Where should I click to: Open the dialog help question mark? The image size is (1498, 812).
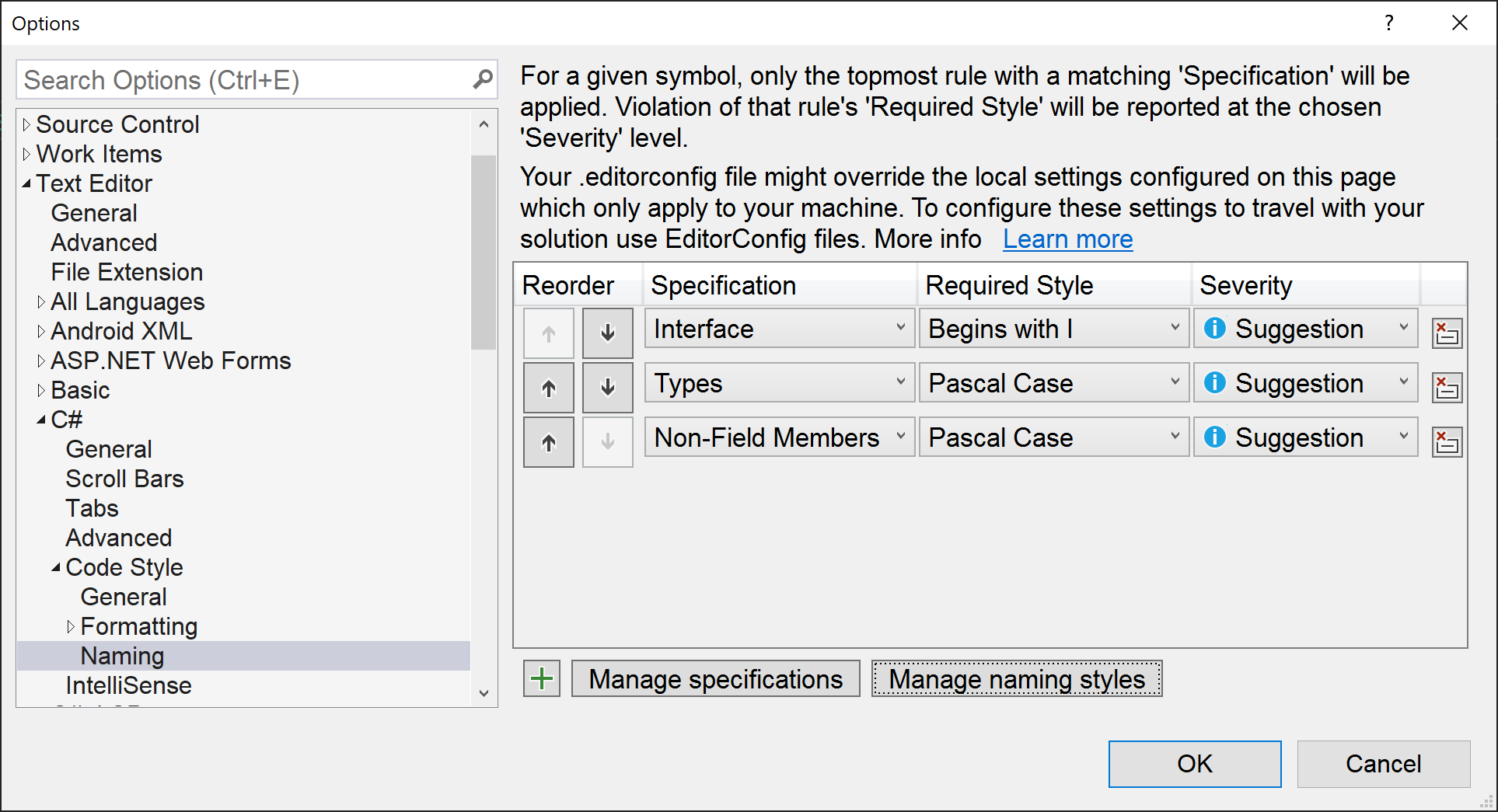pos(1389,23)
